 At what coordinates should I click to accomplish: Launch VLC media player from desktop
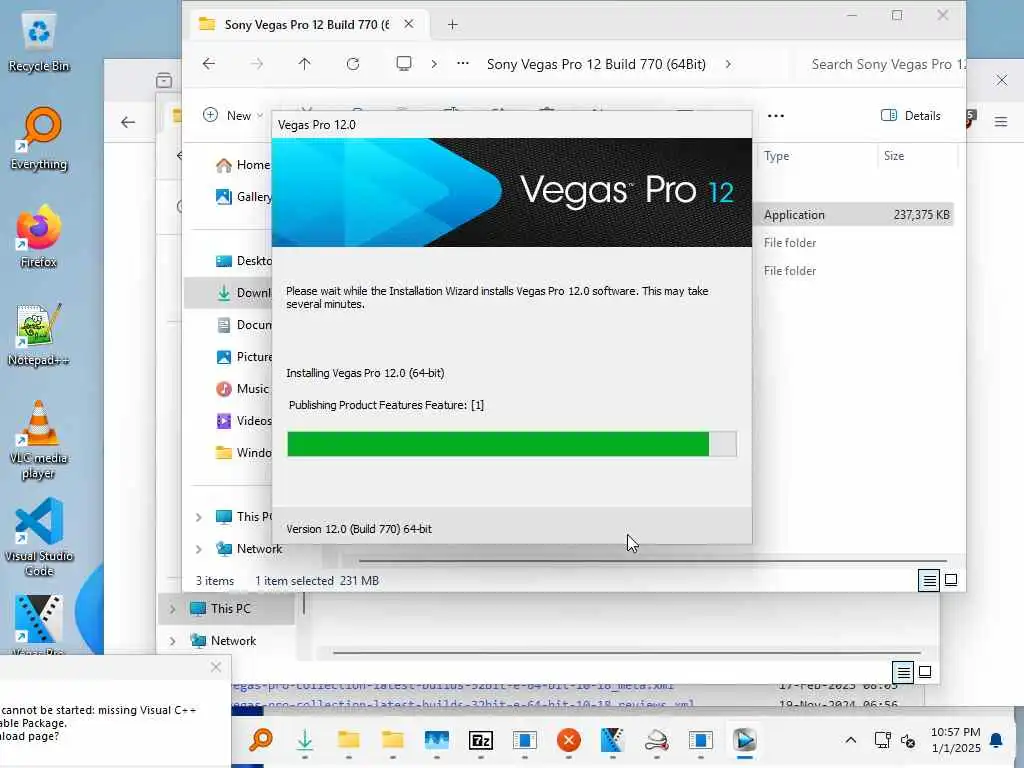click(x=39, y=440)
